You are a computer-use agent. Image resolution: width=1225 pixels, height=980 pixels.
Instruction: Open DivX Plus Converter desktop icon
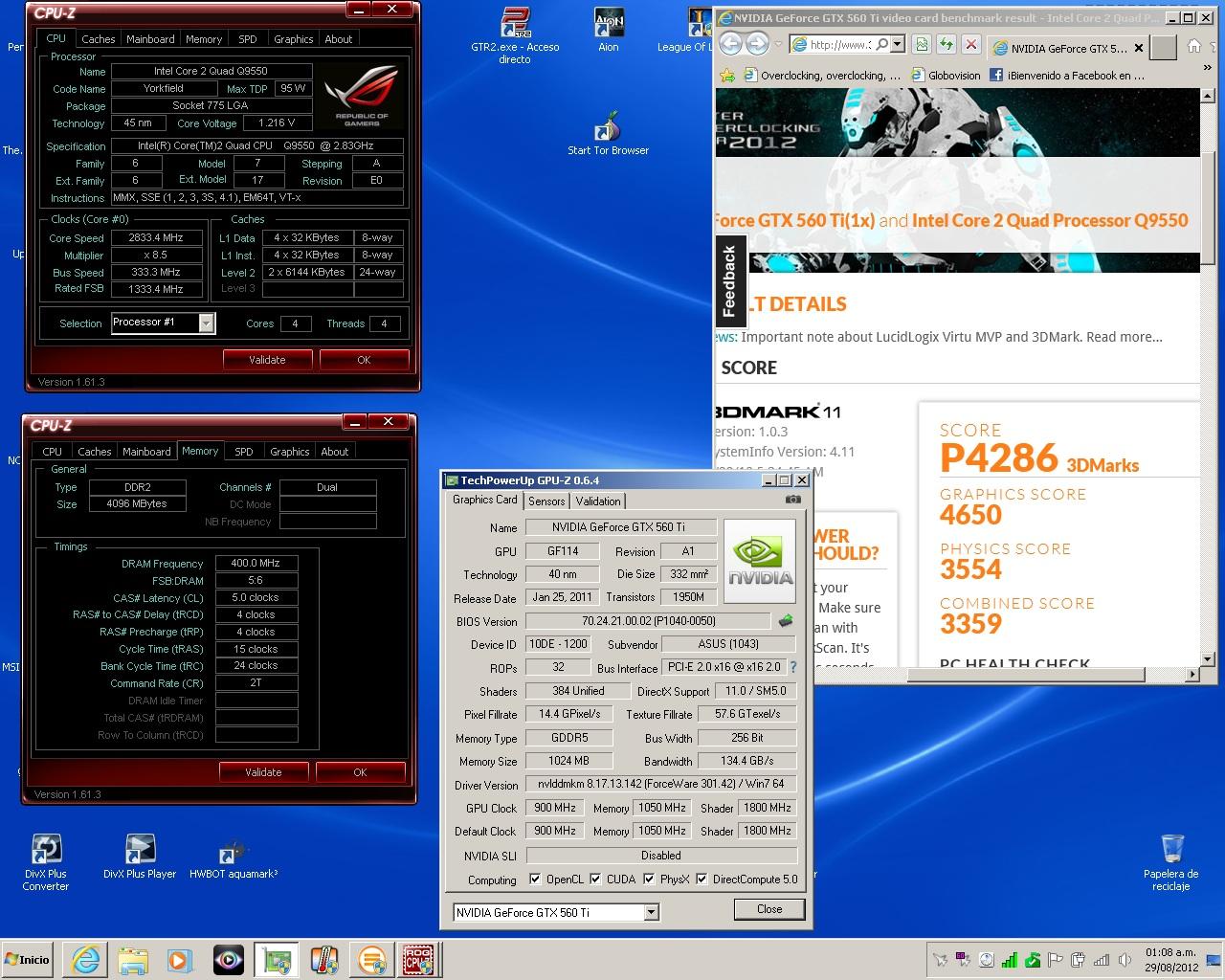tap(46, 862)
